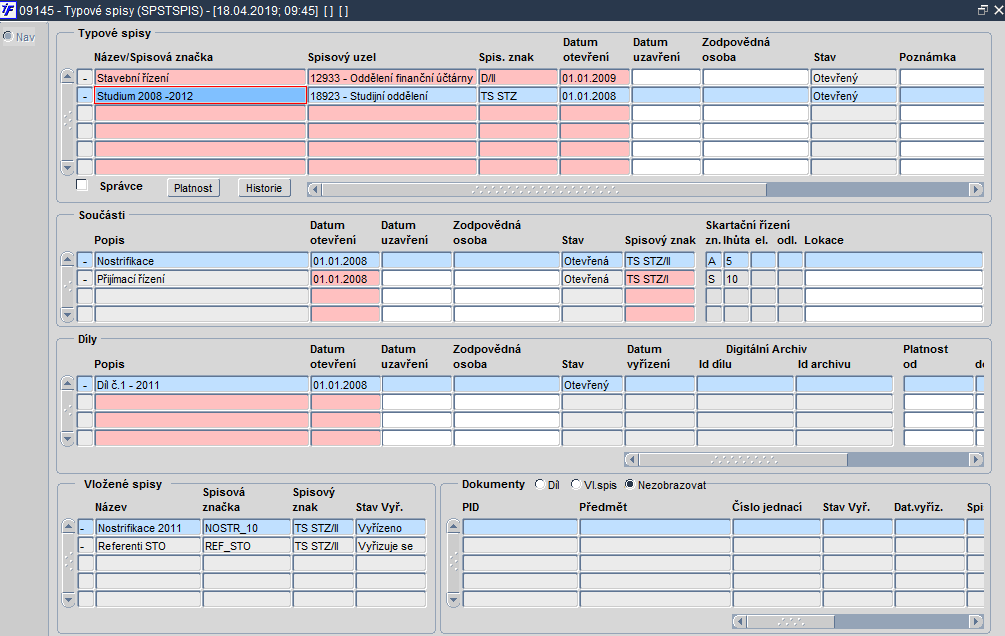This screenshot has height=636, width=1005.
Task: Click right arrow of Dokumenty horizontal scrollbar
Action: coord(976,621)
